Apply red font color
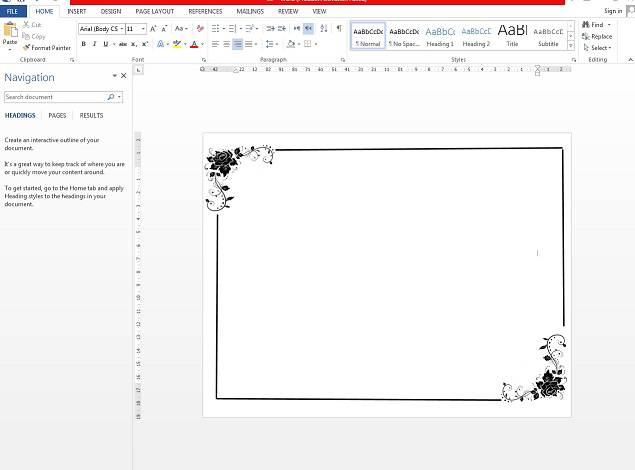Screen dimensions: 635x470 pos(194,44)
